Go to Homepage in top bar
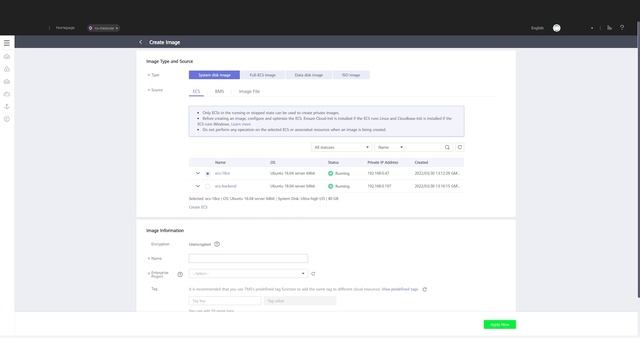640x360 pixels. coord(65,28)
